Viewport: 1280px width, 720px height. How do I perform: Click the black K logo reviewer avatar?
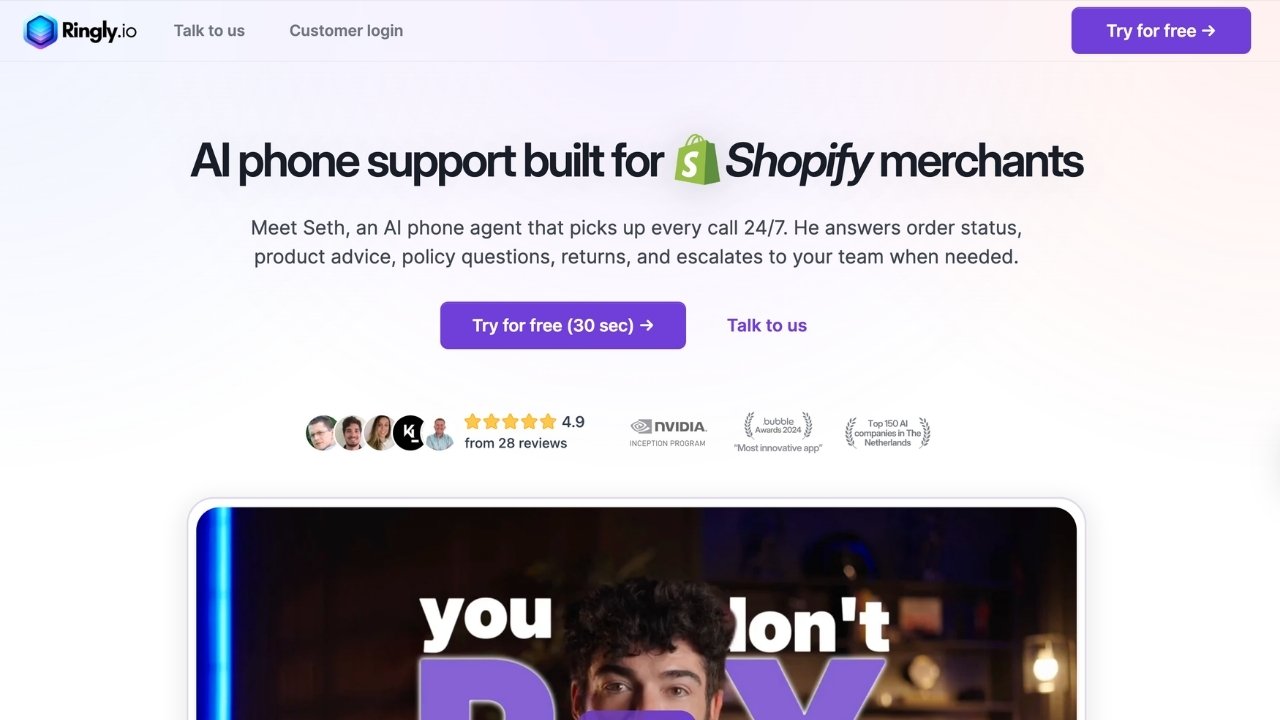(409, 433)
